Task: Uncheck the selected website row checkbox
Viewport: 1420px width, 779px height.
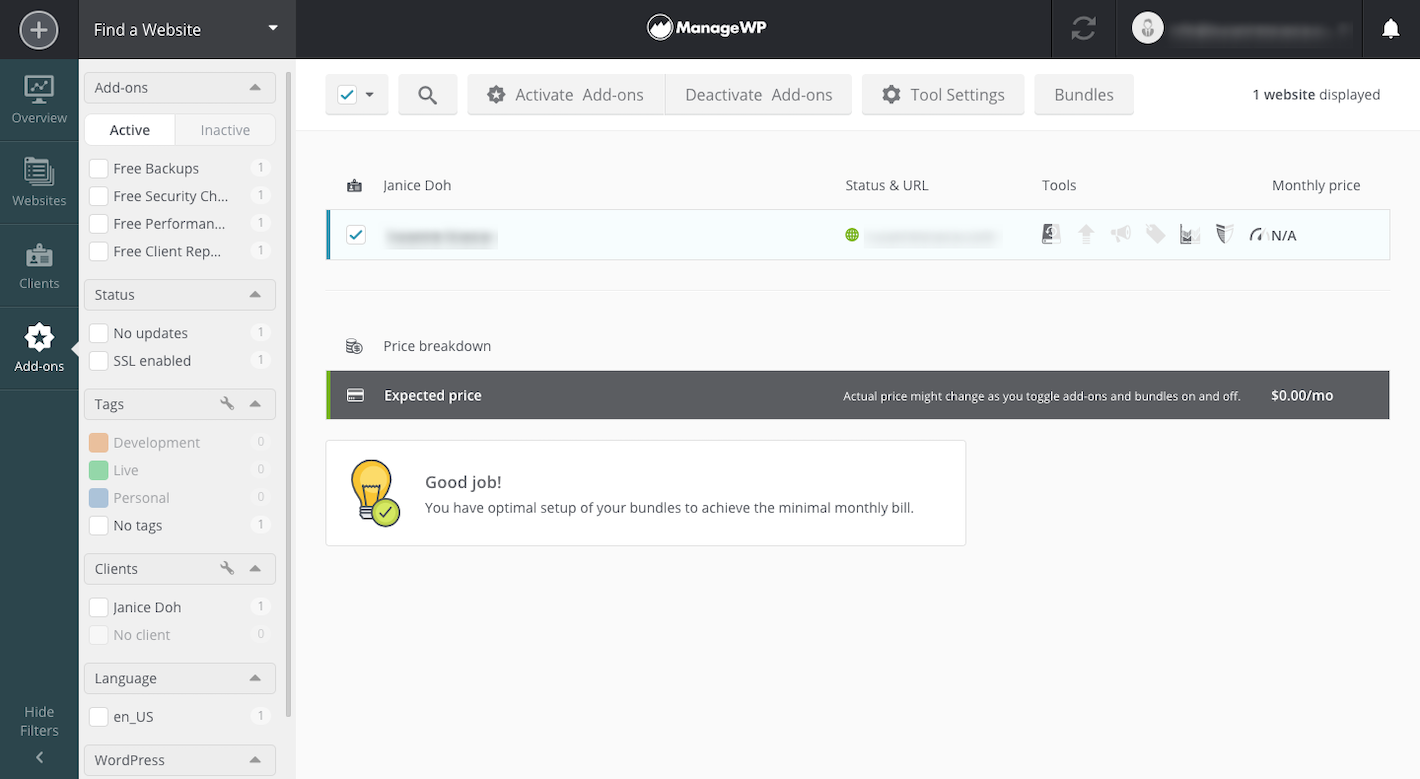Action: [356, 235]
